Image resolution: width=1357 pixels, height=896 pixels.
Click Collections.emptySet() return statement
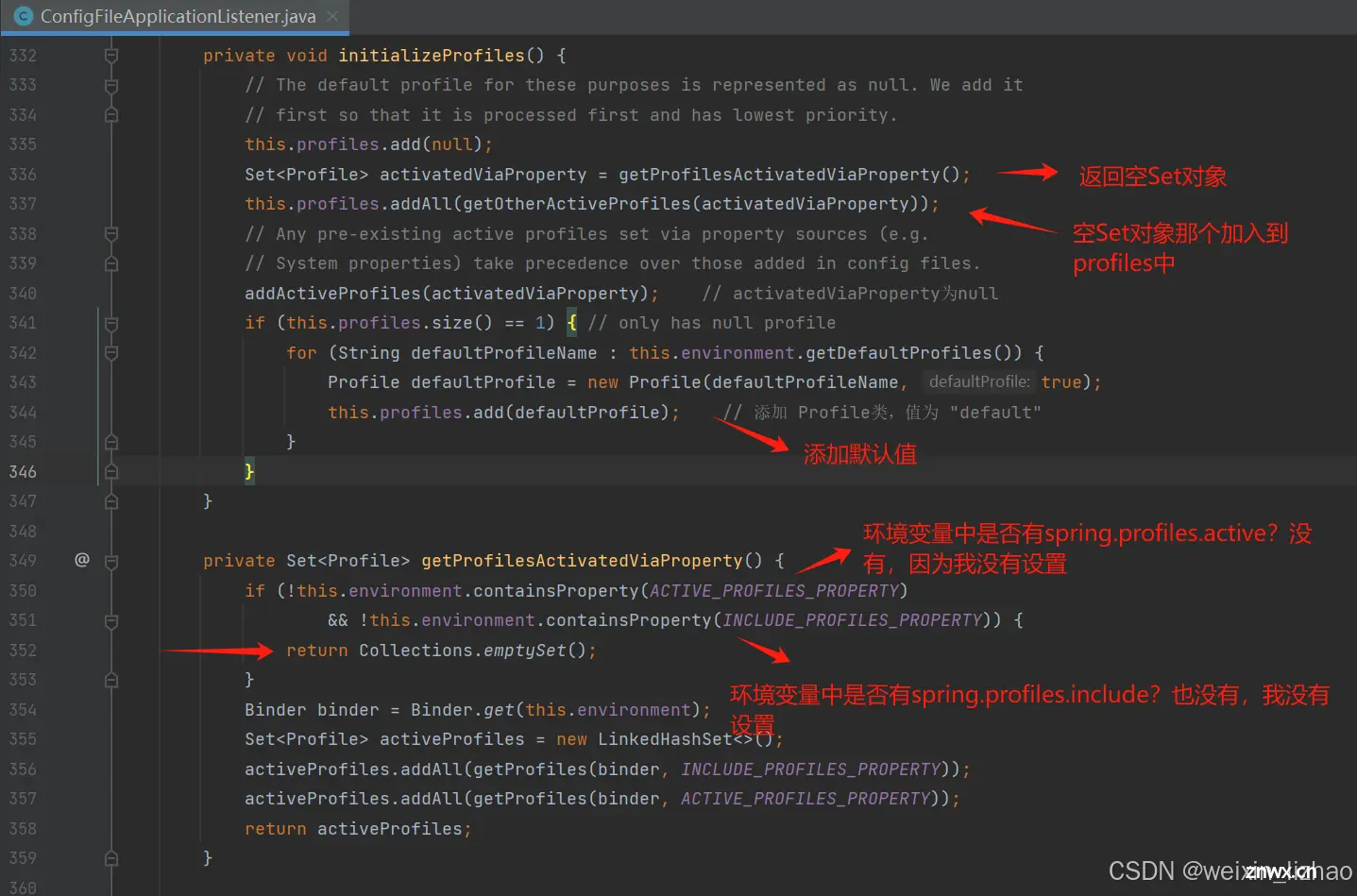[x=441, y=651]
